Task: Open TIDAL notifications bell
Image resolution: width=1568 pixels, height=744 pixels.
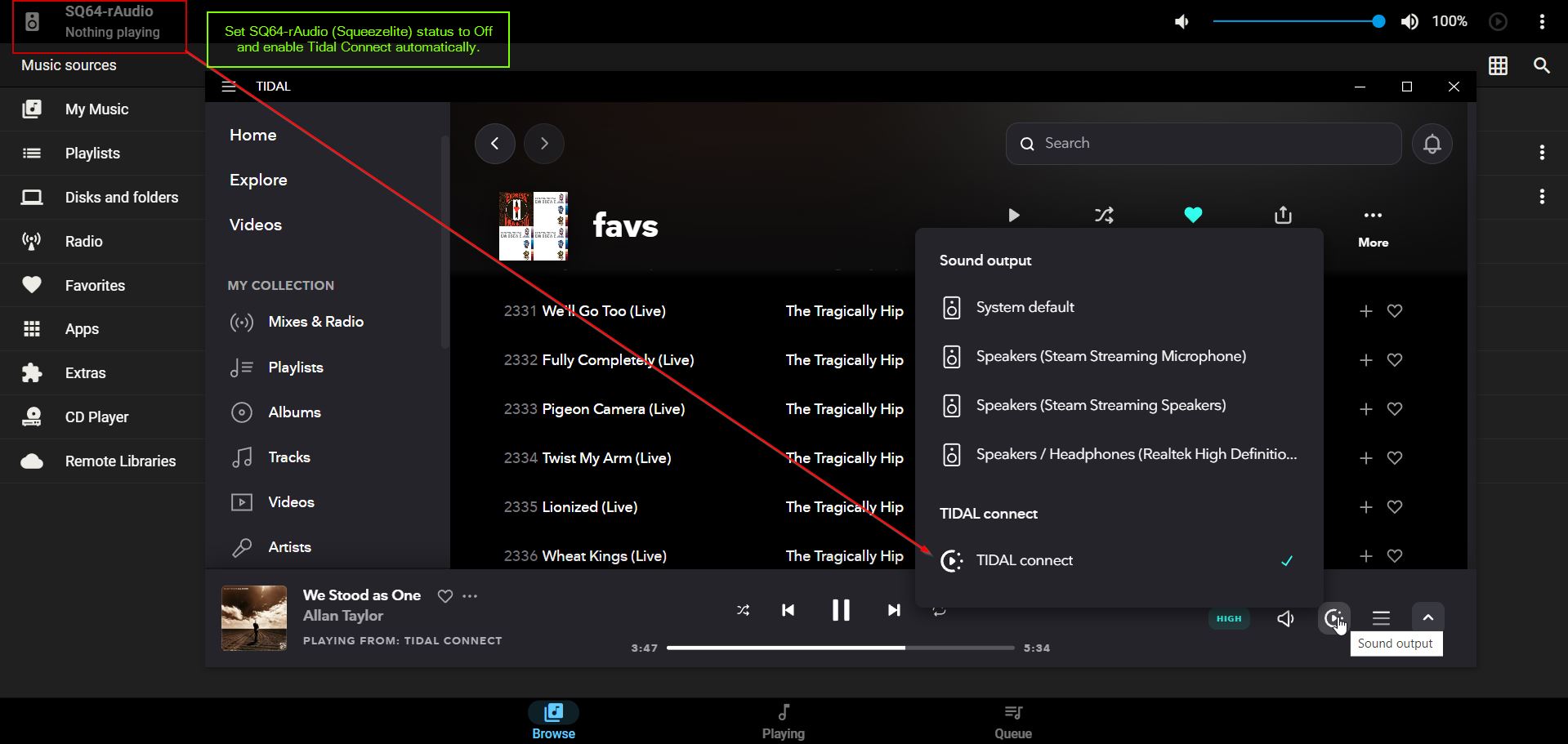Action: click(1432, 144)
